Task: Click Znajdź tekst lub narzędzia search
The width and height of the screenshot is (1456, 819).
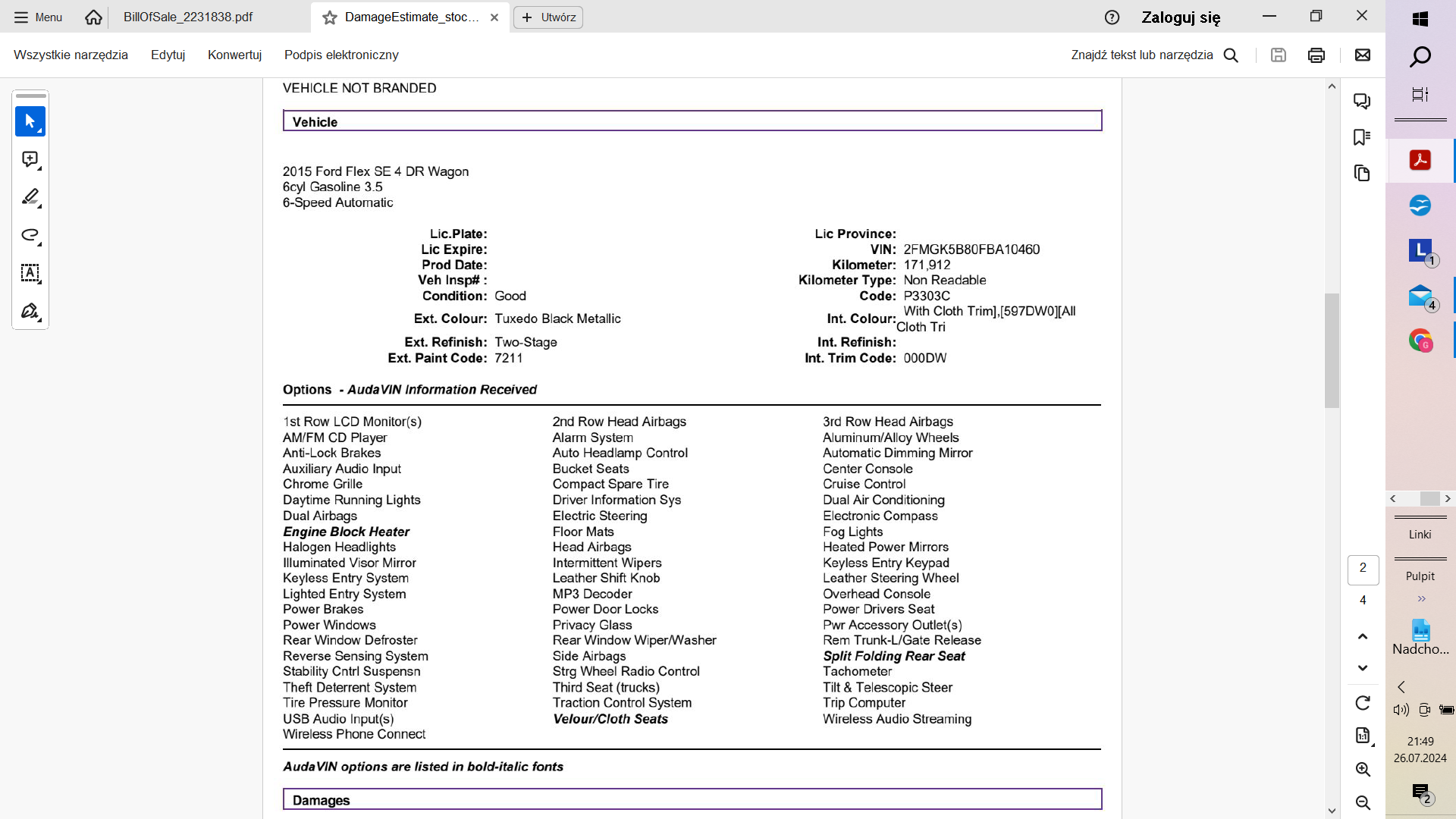Action: [1154, 55]
